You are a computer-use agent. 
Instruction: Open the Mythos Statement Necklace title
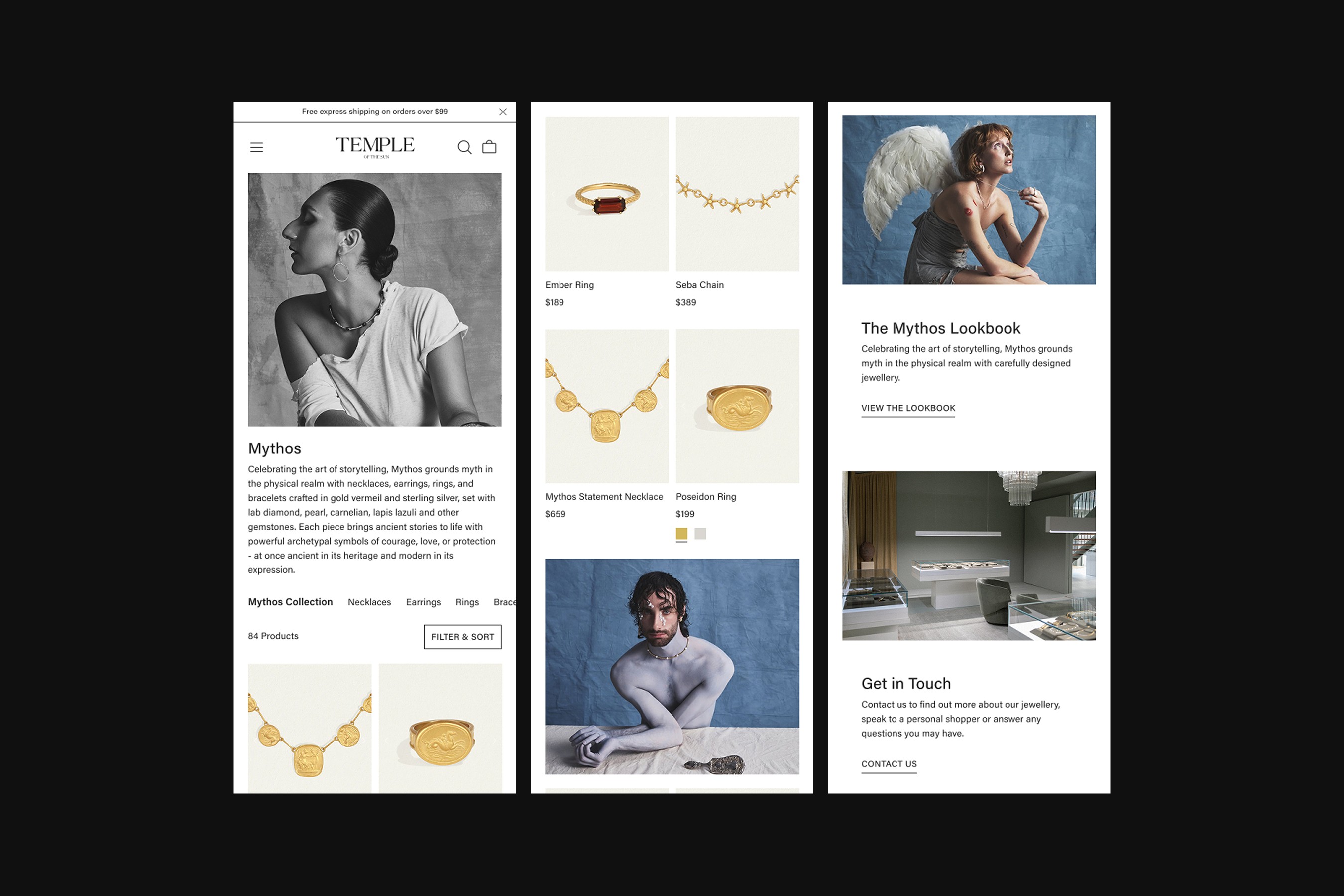pyautogui.click(x=604, y=497)
